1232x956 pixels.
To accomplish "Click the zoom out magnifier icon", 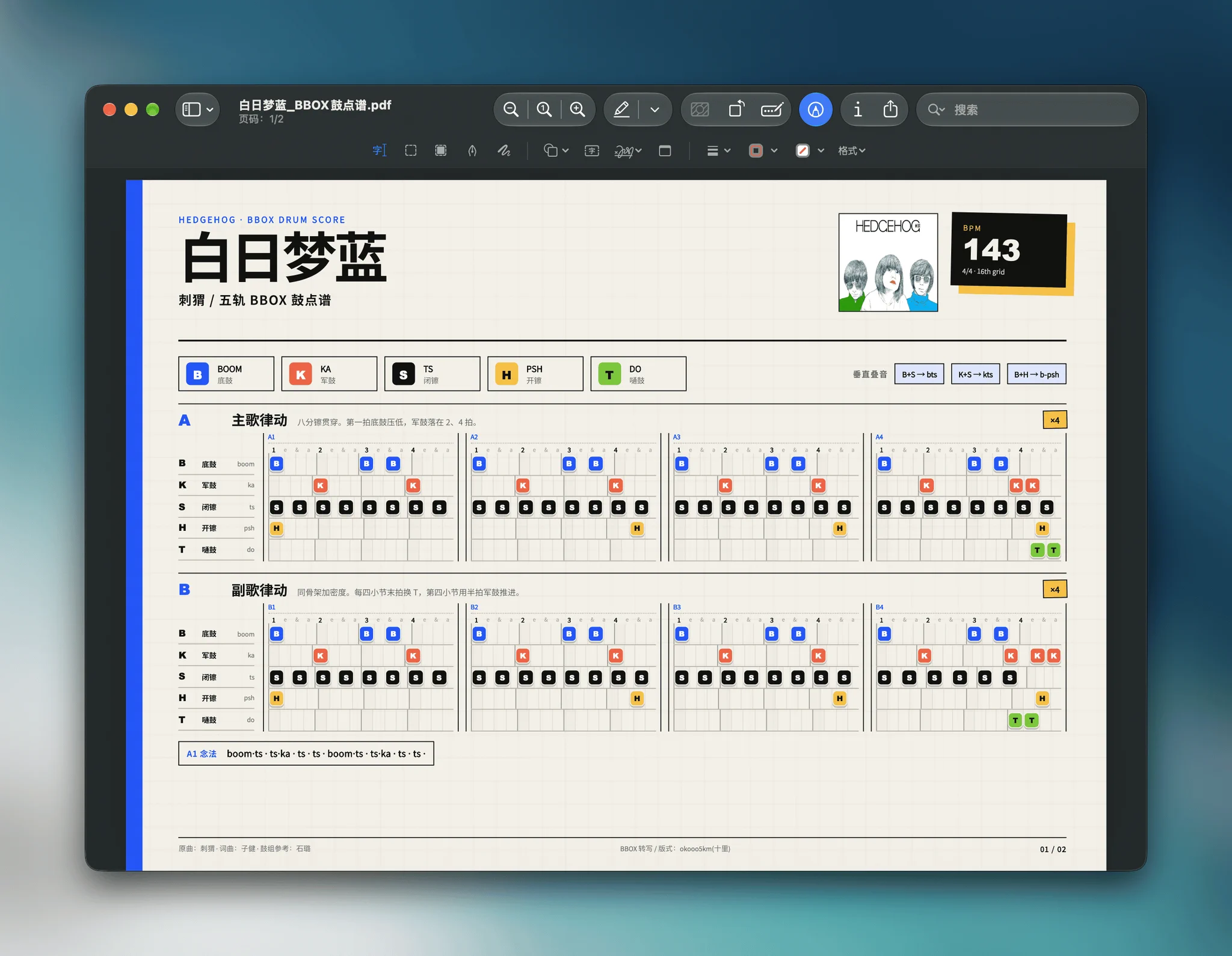I will pyautogui.click(x=511, y=109).
